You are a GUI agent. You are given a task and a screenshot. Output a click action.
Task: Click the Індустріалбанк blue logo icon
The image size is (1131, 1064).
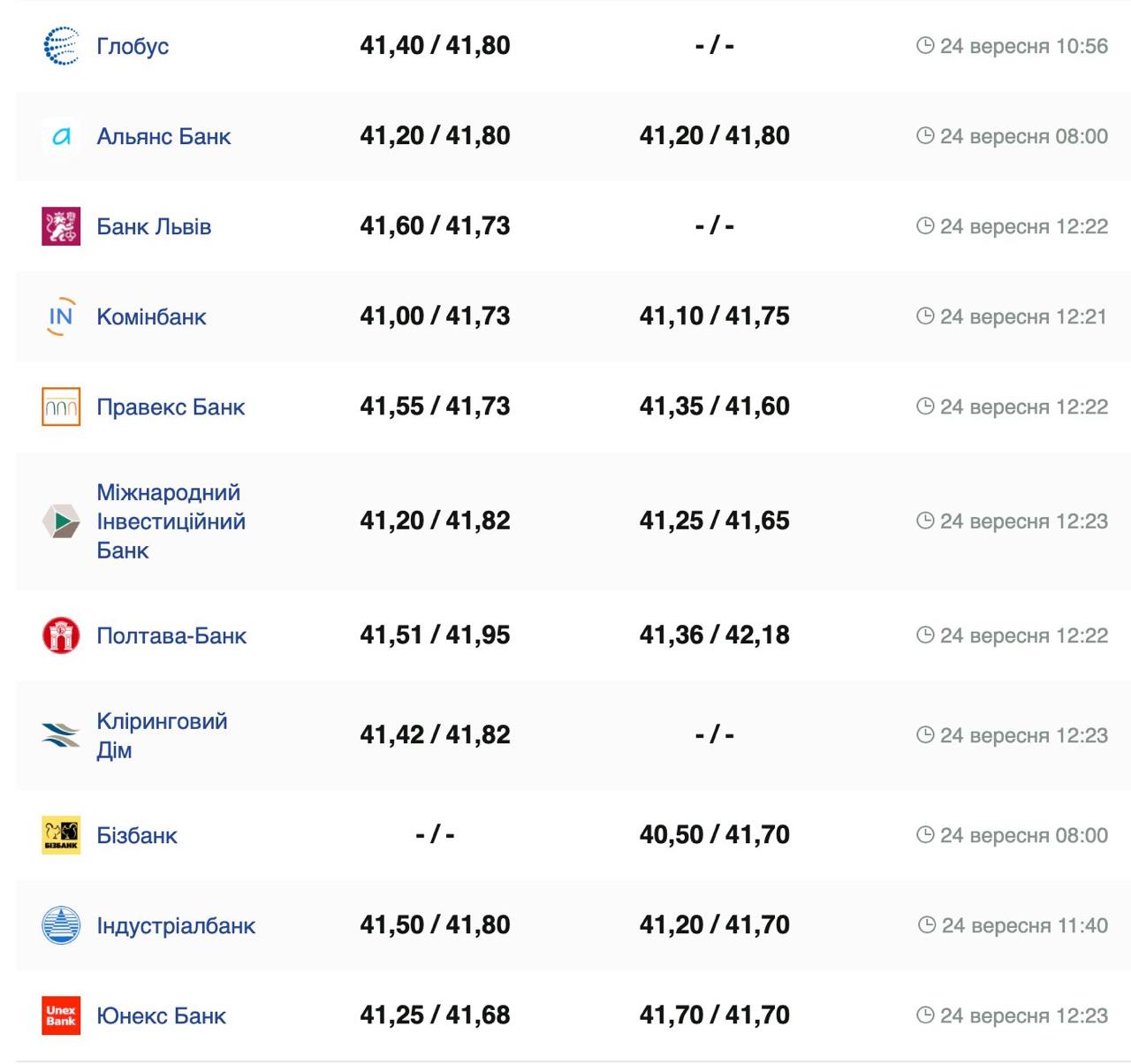(61, 925)
